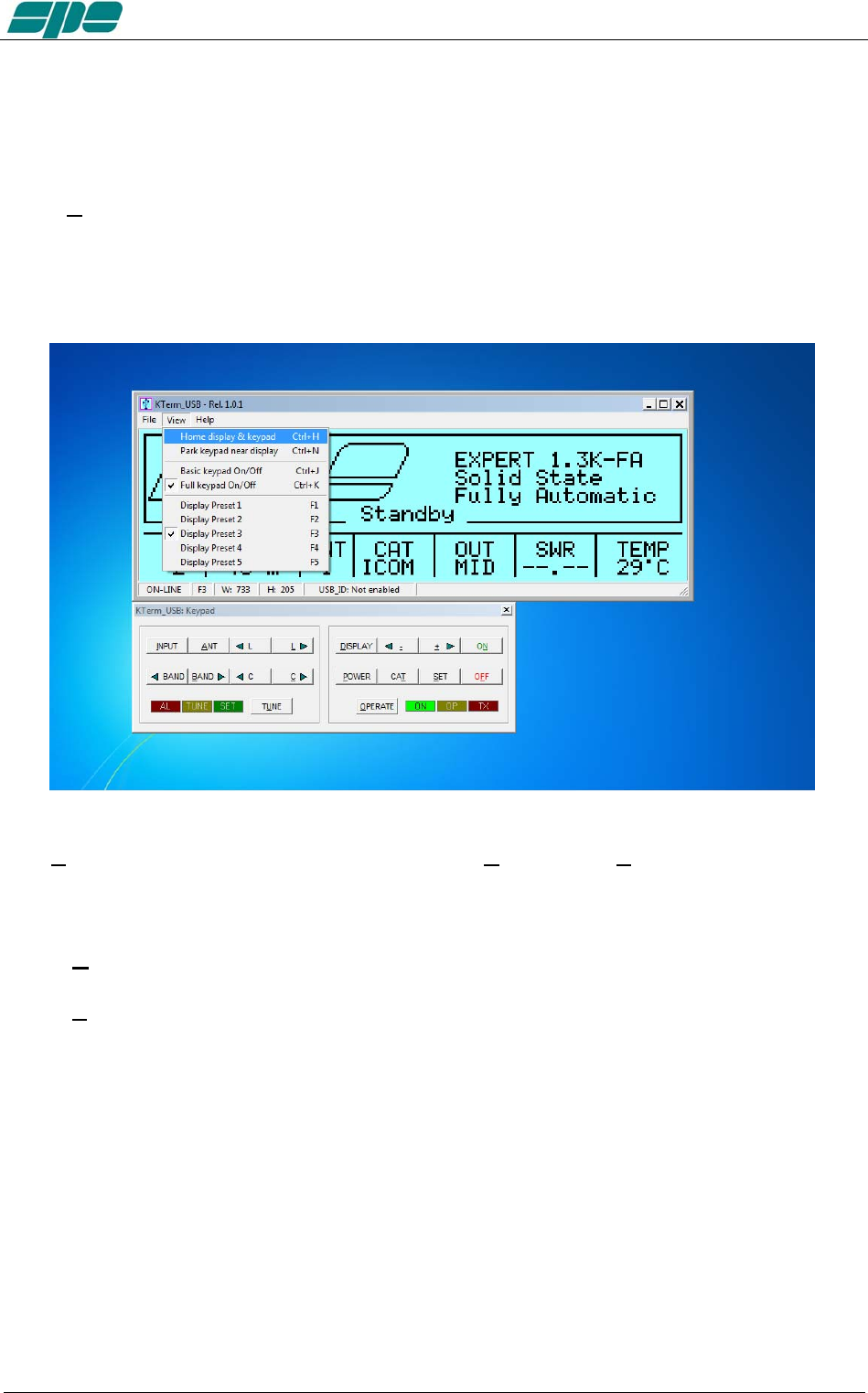Click the F3 status bar entry

coord(202,590)
